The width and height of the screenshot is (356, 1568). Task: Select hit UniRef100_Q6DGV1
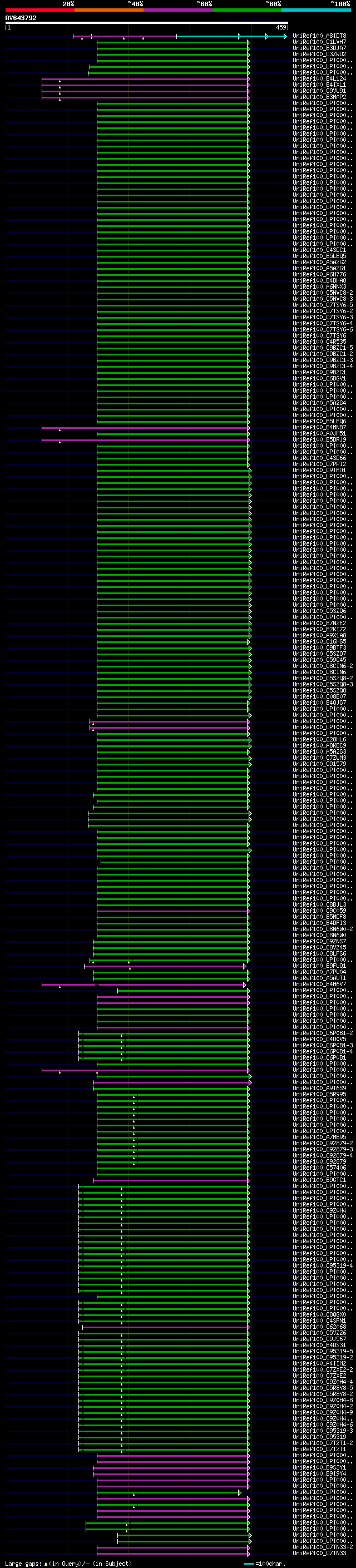click(319, 379)
